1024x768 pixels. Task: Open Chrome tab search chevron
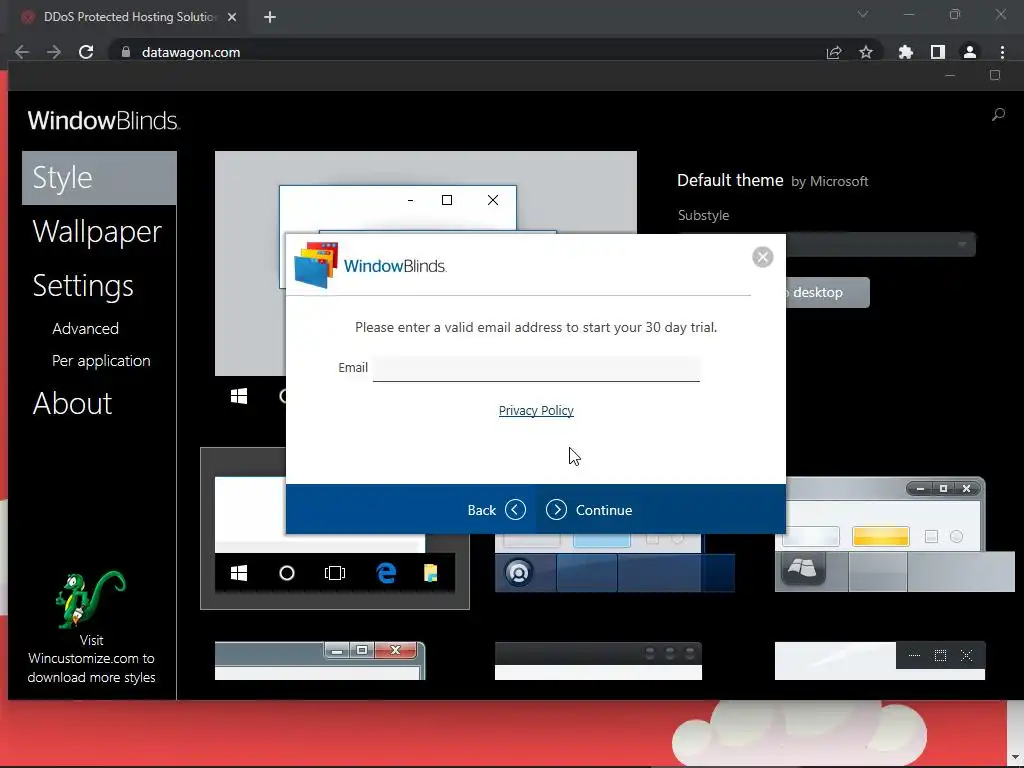[863, 14]
